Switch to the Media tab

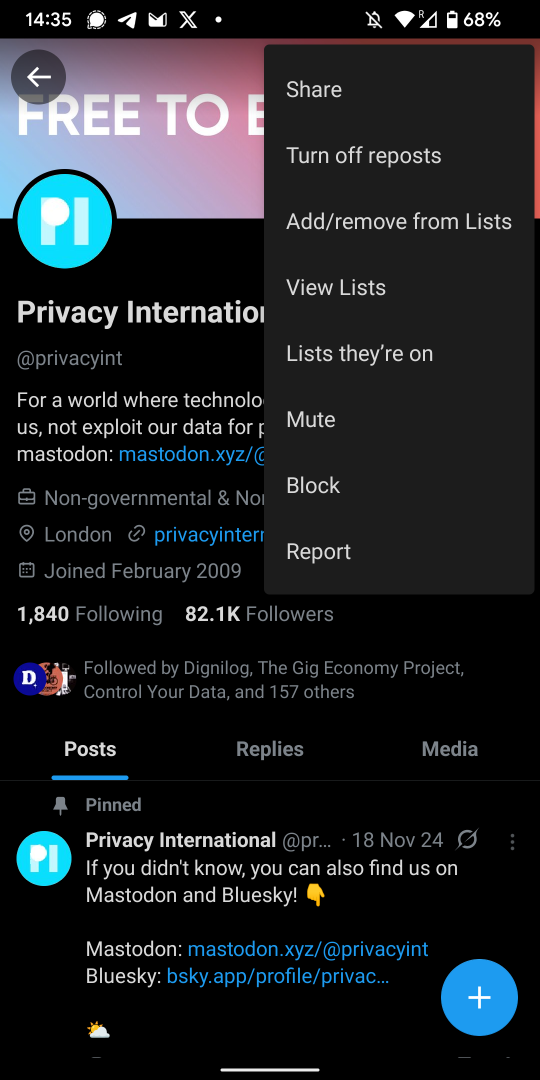pyautogui.click(x=450, y=749)
